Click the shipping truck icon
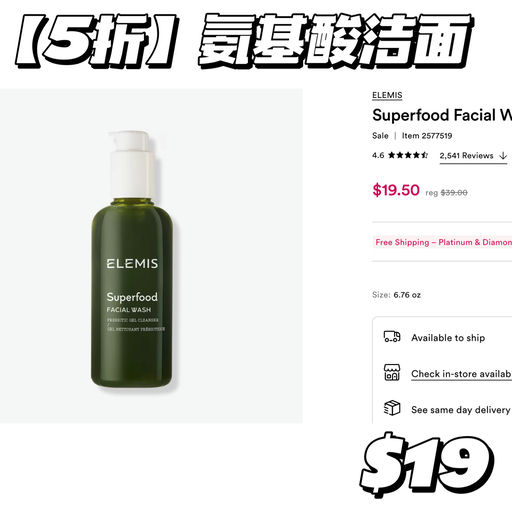The width and height of the screenshot is (512, 512). tap(392, 337)
